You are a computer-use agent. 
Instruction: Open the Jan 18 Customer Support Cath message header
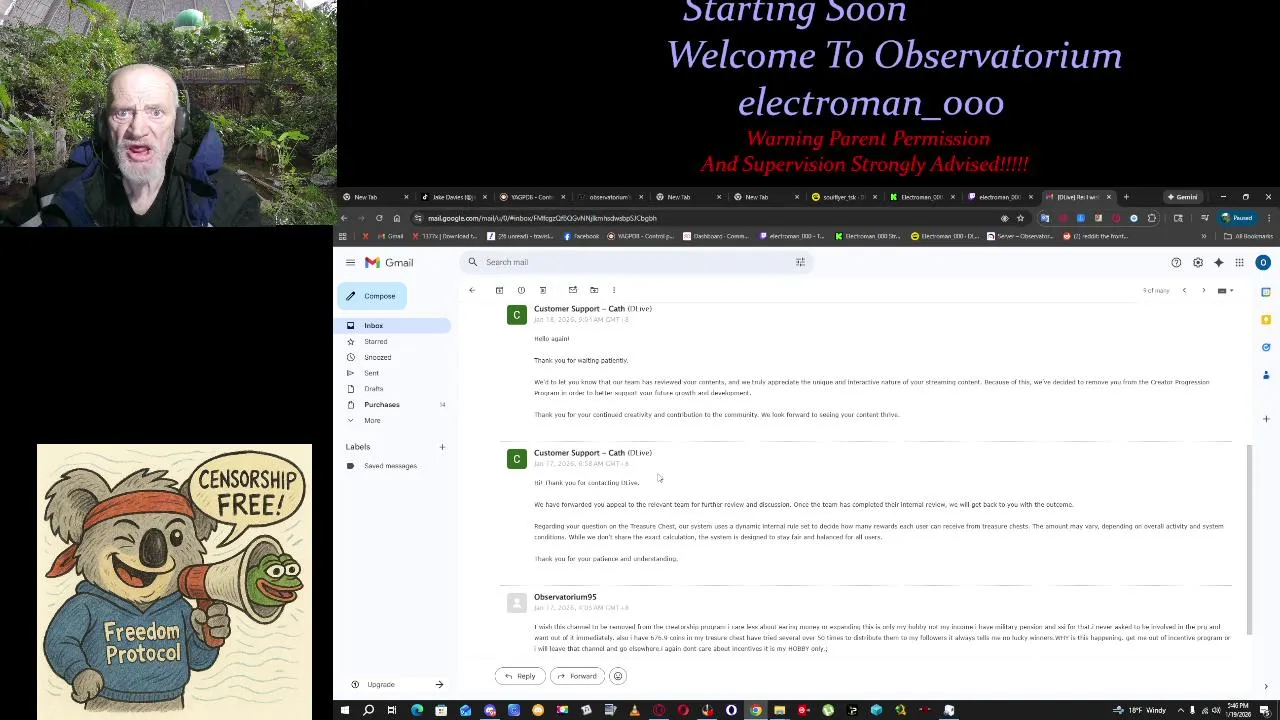coord(592,309)
